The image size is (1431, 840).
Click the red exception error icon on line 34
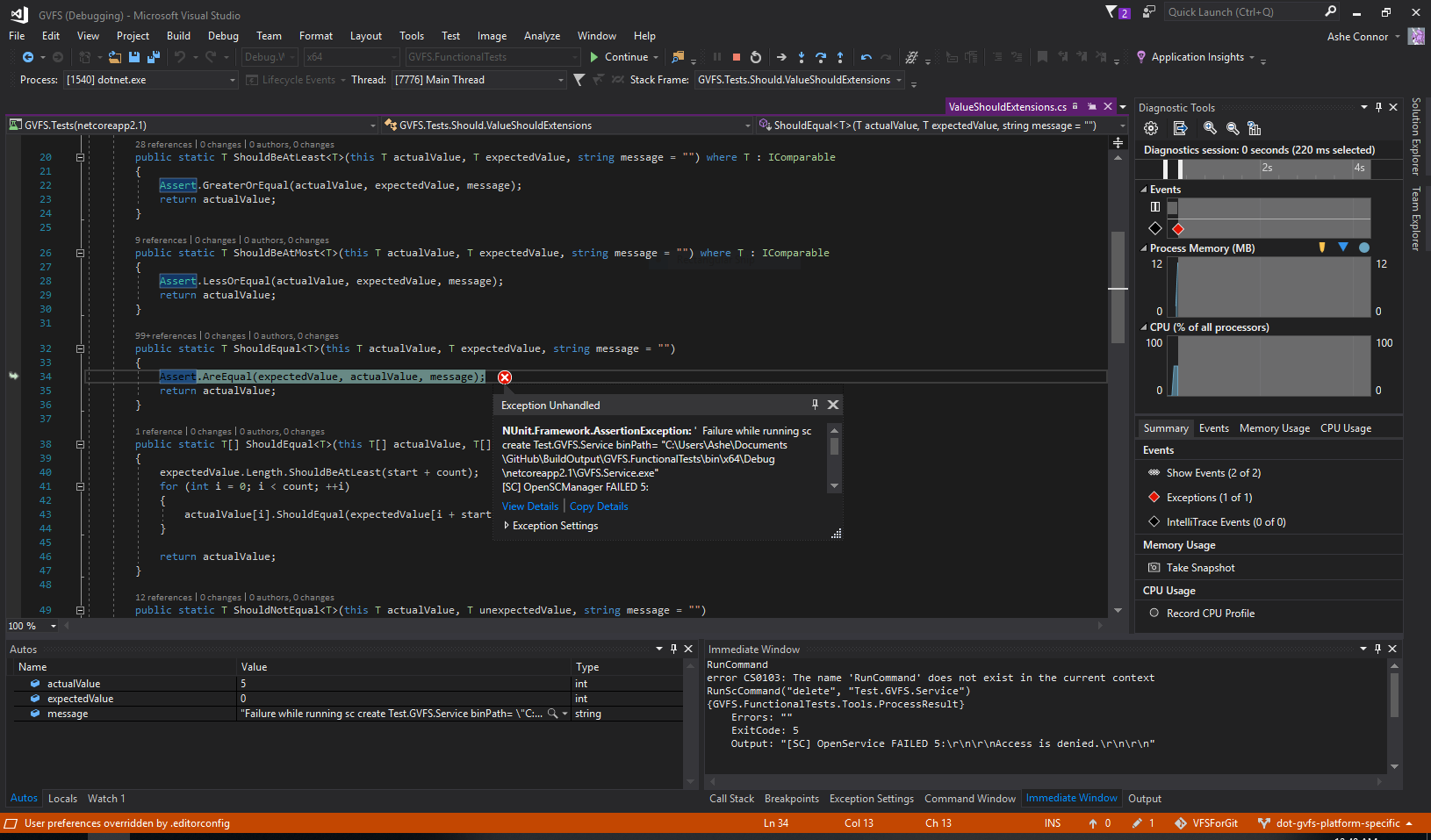[505, 377]
